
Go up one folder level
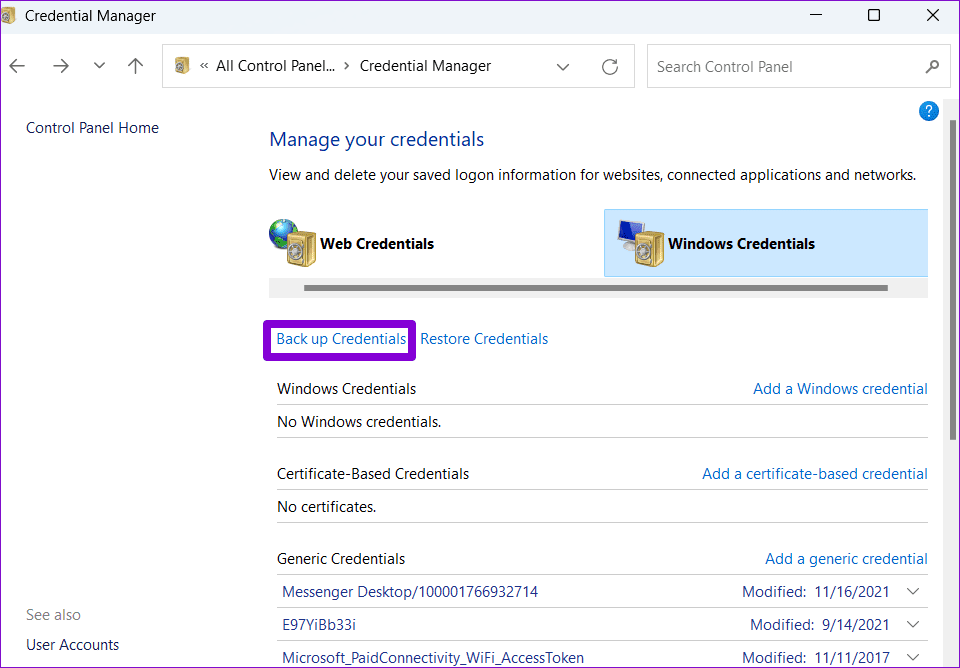pos(135,66)
